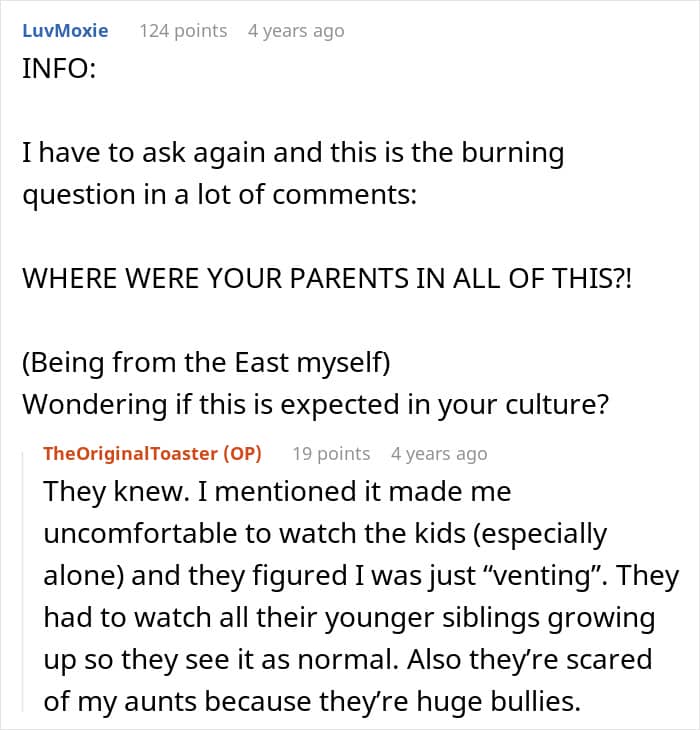
Task: Click the 'up so they see it as normal' line
Action: pyautogui.click(x=348, y=660)
